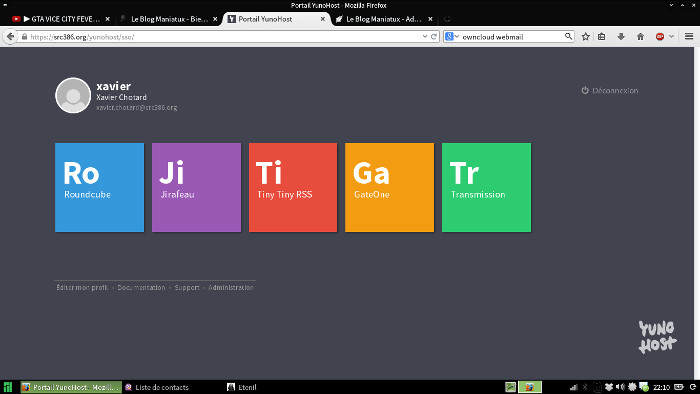Close the GTA VICE CITY tab
The width and height of the screenshot is (700, 394).
(x=108, y=19)
